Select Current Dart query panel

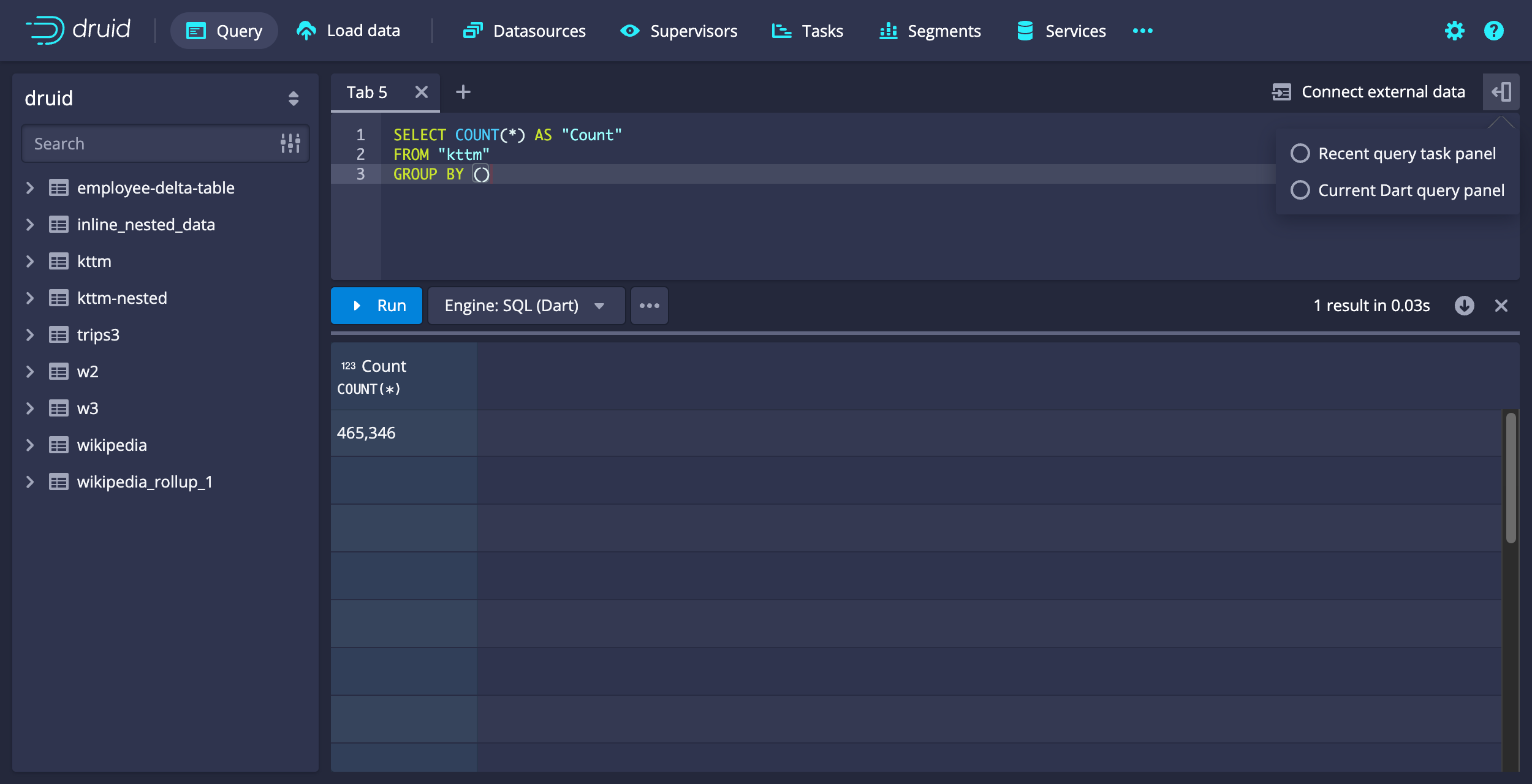coord(1300,190)
